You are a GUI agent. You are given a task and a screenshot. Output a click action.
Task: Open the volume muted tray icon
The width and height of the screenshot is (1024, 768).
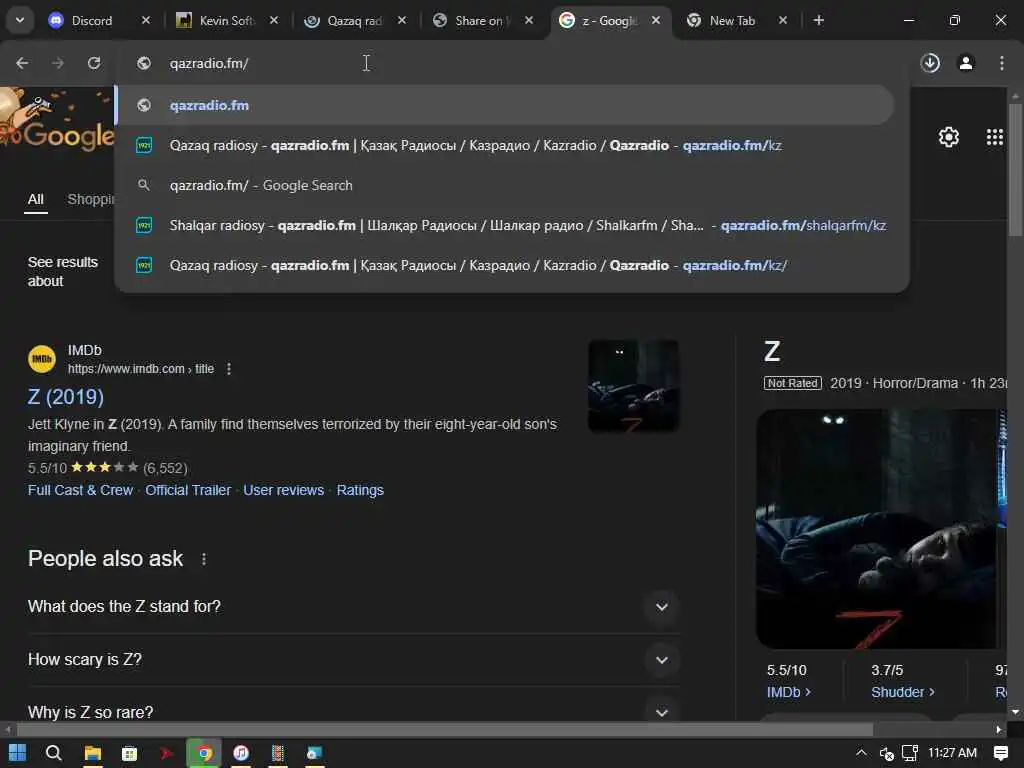[886, 754]
